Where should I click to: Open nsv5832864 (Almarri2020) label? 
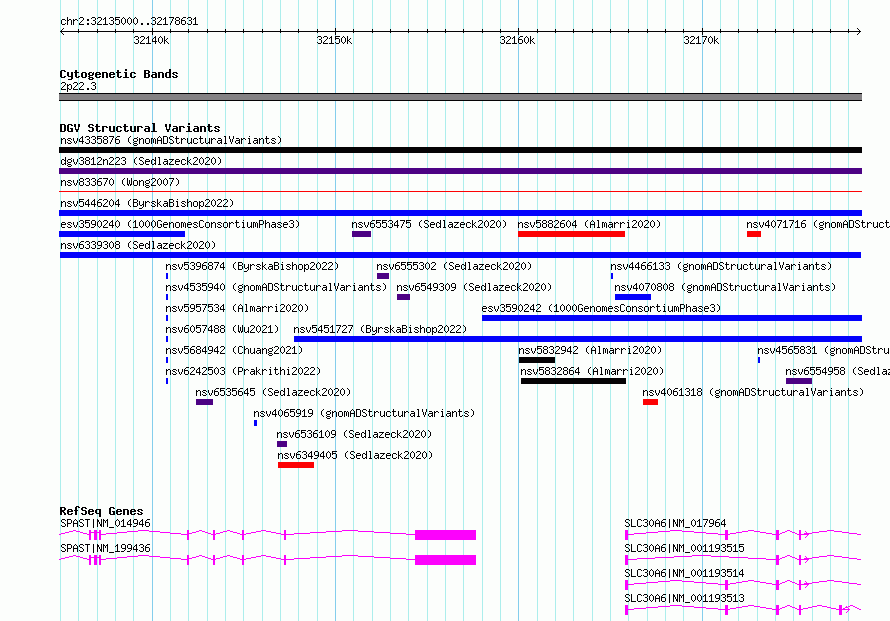592,371
